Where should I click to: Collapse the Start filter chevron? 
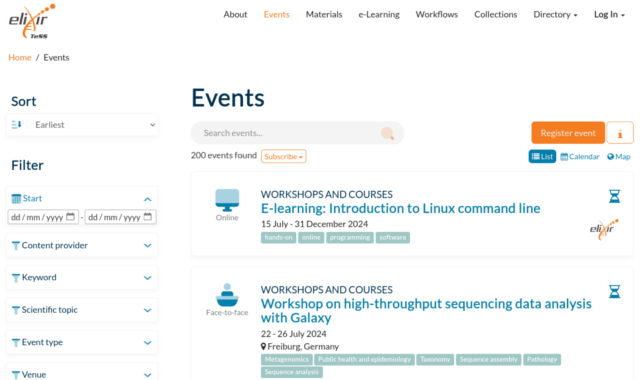[x=147, y=199]
